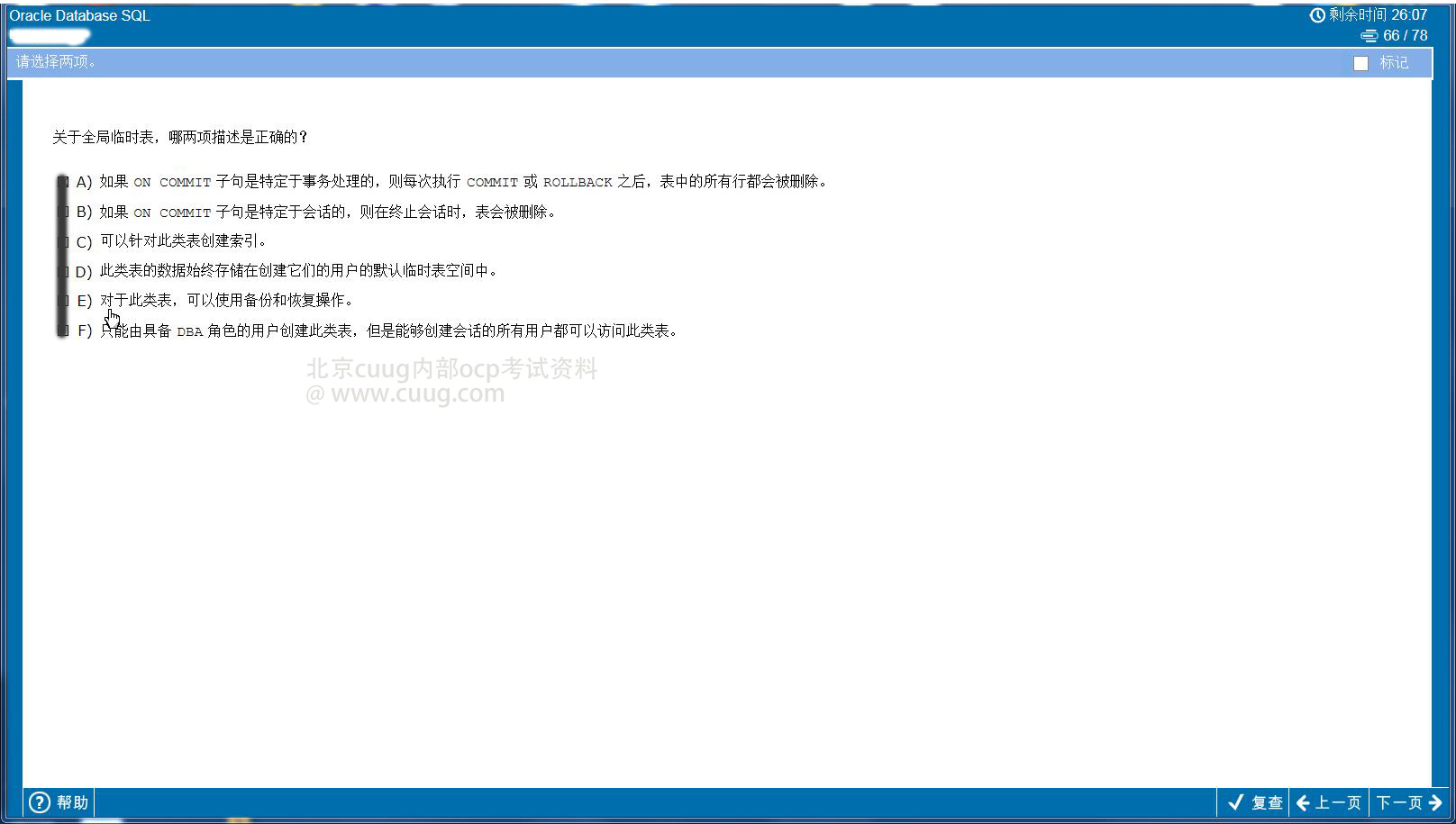Click the 66 / 78 question counter text
1456x824 pixels.
pos(1406,36)
